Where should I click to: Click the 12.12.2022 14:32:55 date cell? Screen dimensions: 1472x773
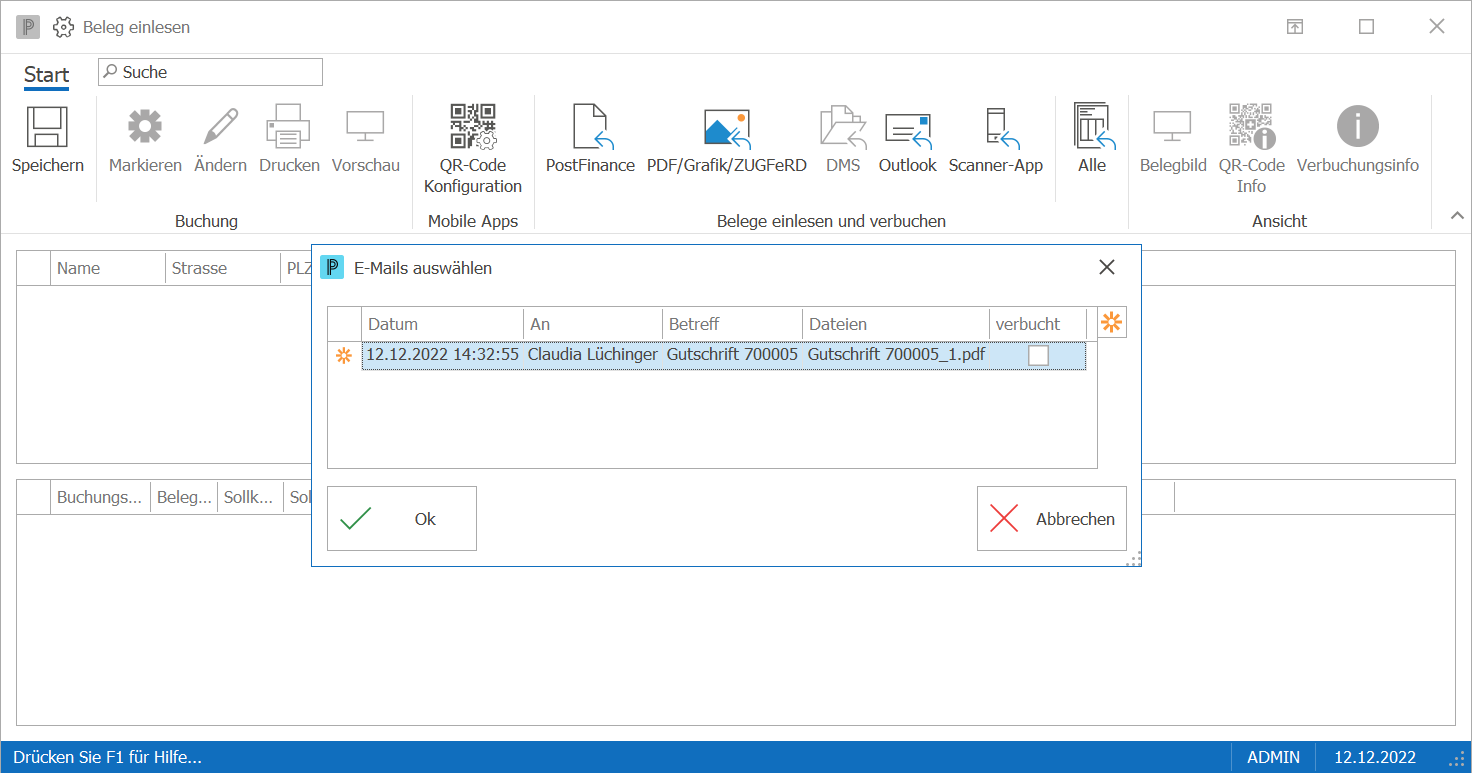[442, 355]
